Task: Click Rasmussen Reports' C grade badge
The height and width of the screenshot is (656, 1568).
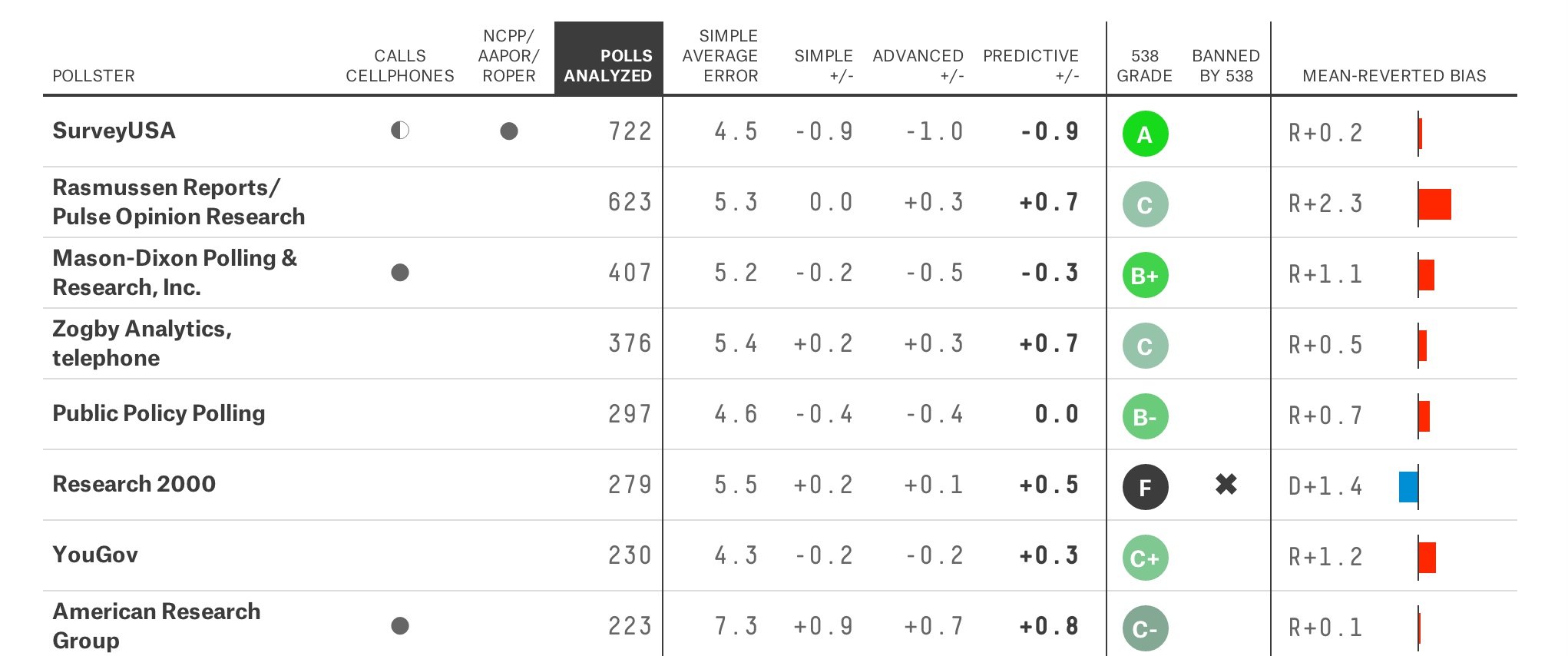Action: [x=1145, y=204]
